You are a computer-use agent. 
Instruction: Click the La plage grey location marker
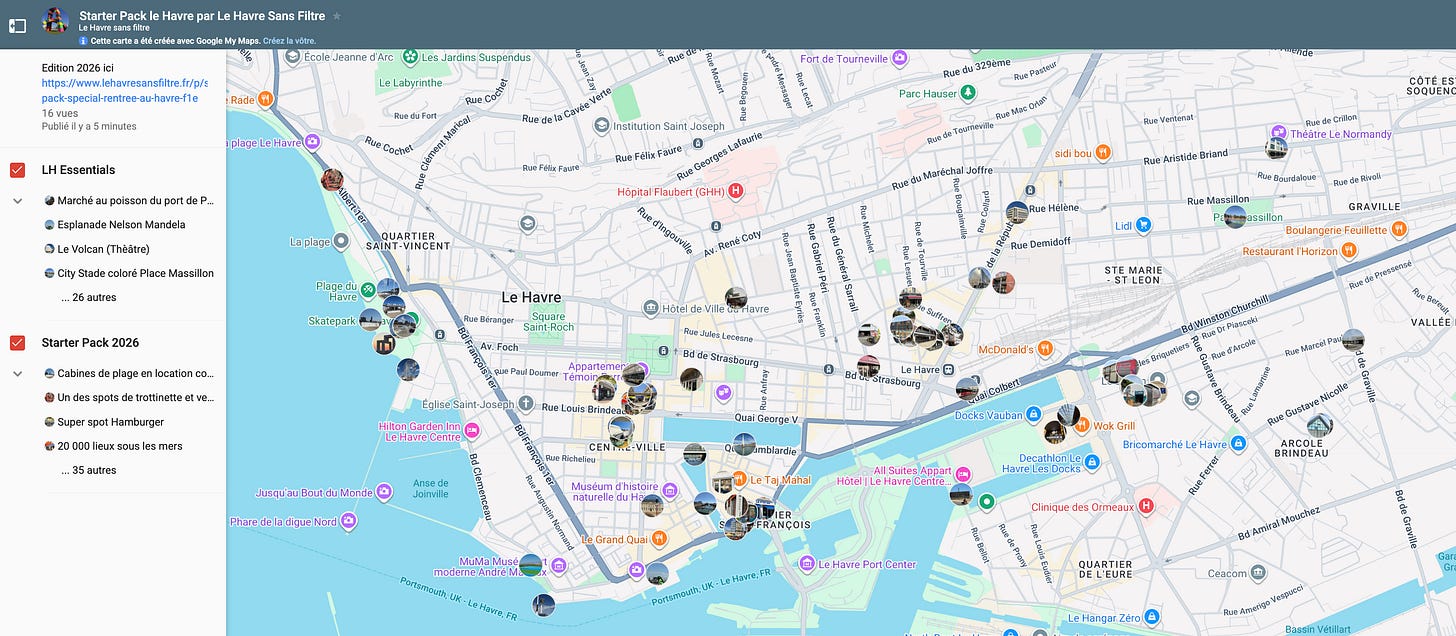[x=341, y=241]
